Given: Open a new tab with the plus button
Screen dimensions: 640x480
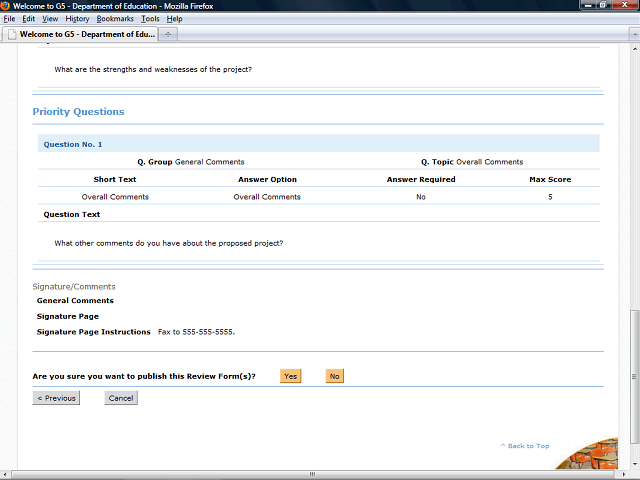Looking at the screenshot, I should click(168, 34).
